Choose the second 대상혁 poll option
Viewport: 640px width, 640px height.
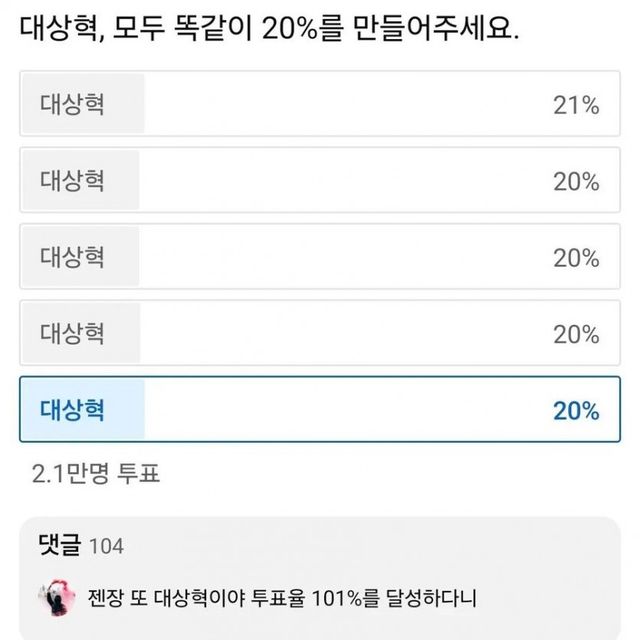[320, 181]
